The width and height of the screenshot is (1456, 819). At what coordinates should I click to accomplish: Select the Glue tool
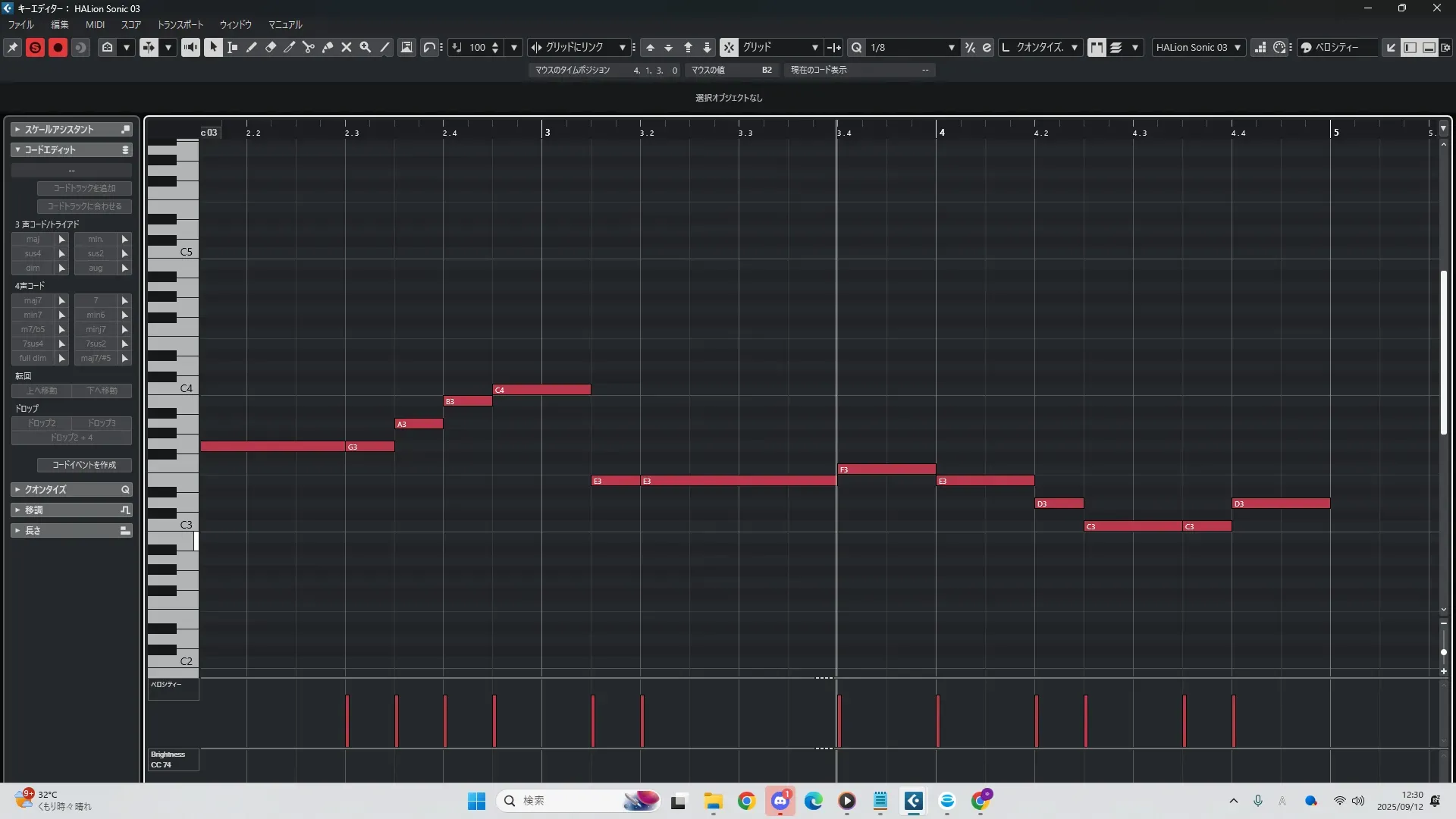[328, 47]
